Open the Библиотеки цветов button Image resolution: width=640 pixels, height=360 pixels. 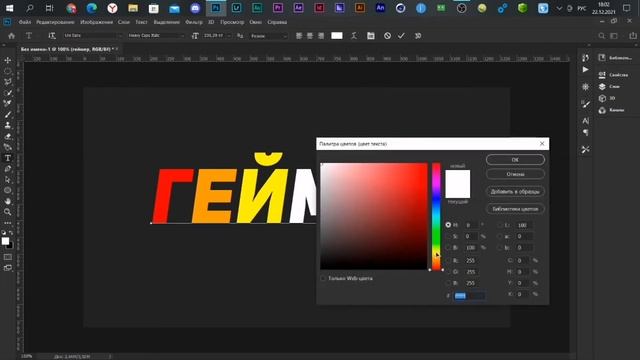click(x=515, y=209)
